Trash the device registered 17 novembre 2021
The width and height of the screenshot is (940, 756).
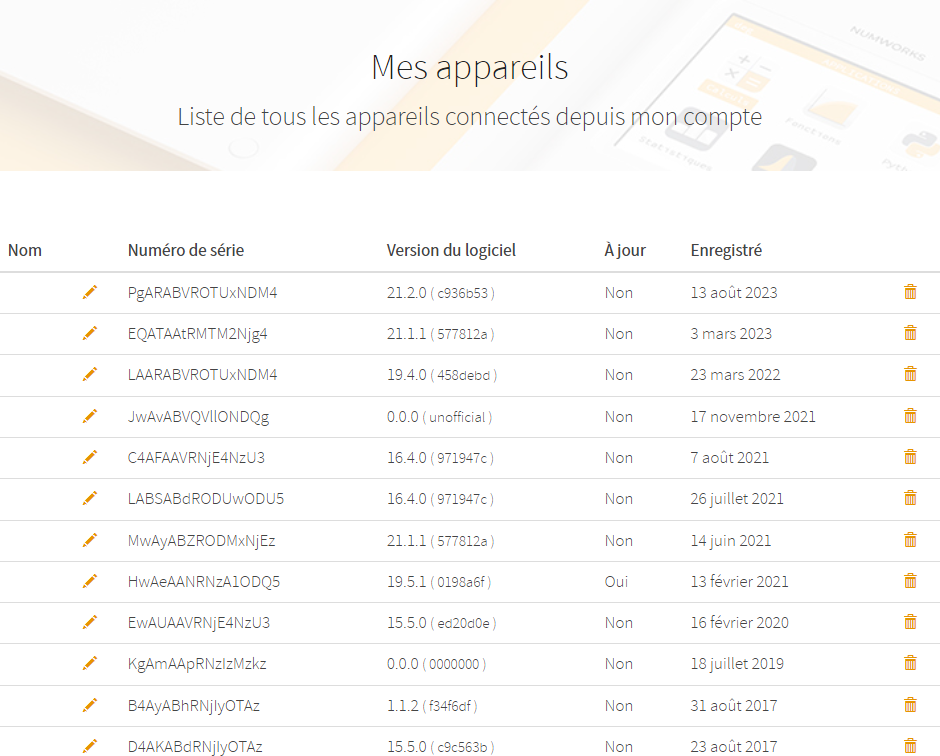point(910,416)
